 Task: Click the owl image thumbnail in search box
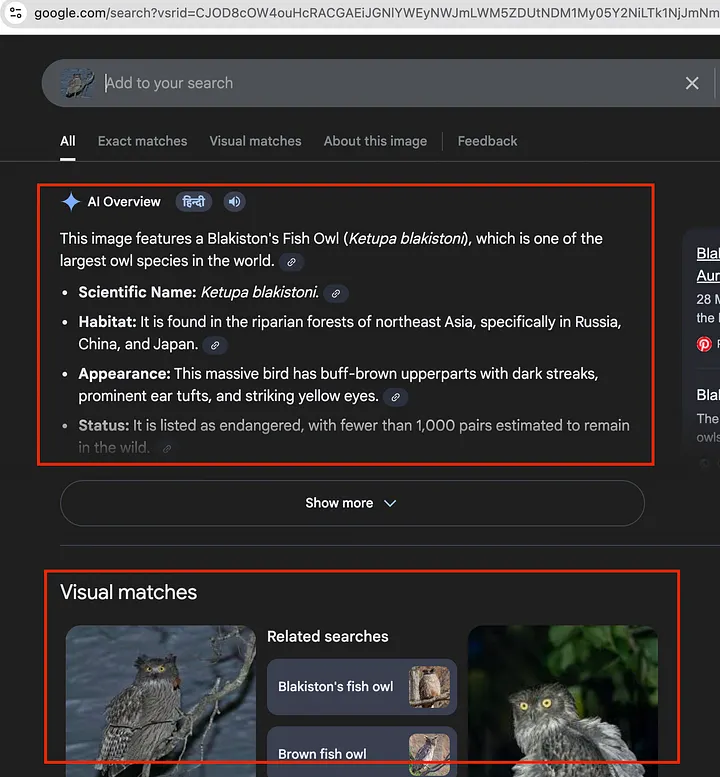point(78,83)
